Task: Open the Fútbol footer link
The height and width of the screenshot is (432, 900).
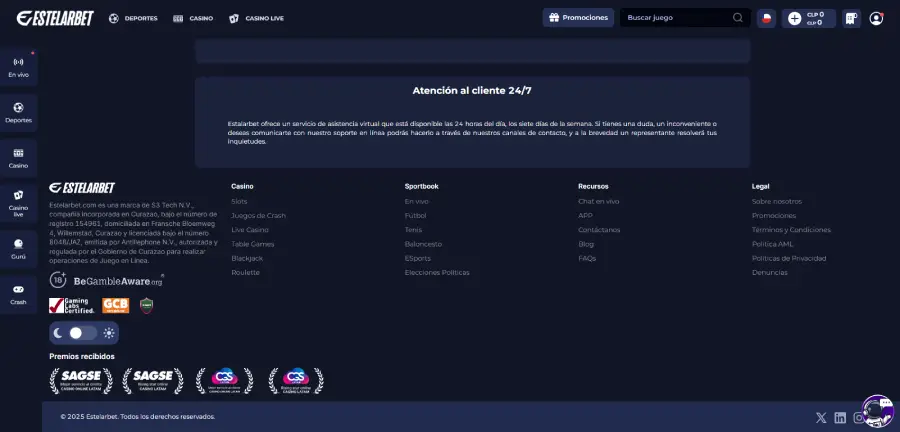Action: pos(416,216)
